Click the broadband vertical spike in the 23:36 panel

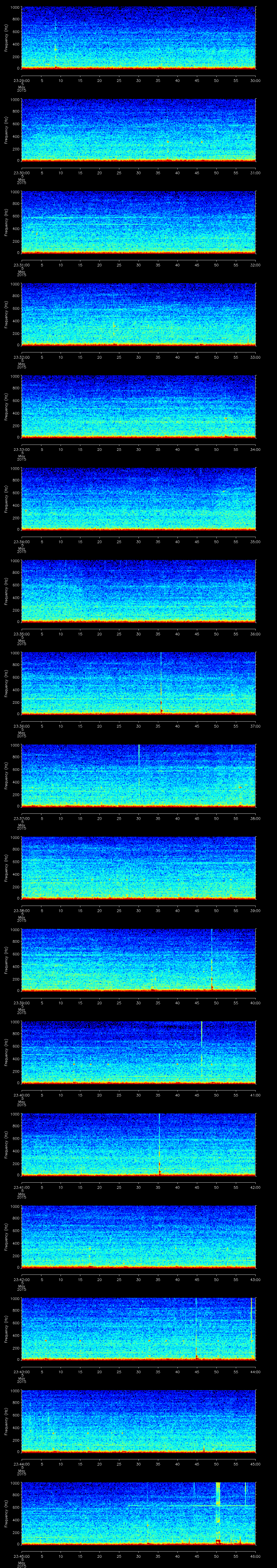[x=161, y=683]
